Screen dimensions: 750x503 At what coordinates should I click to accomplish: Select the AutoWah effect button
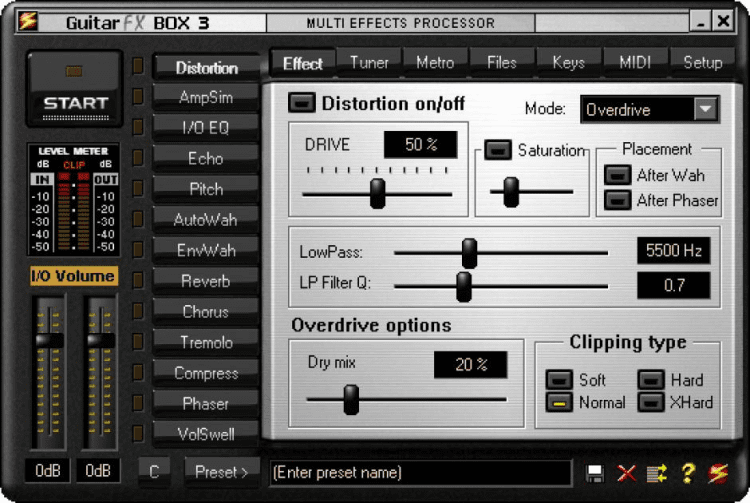[207, 220]
